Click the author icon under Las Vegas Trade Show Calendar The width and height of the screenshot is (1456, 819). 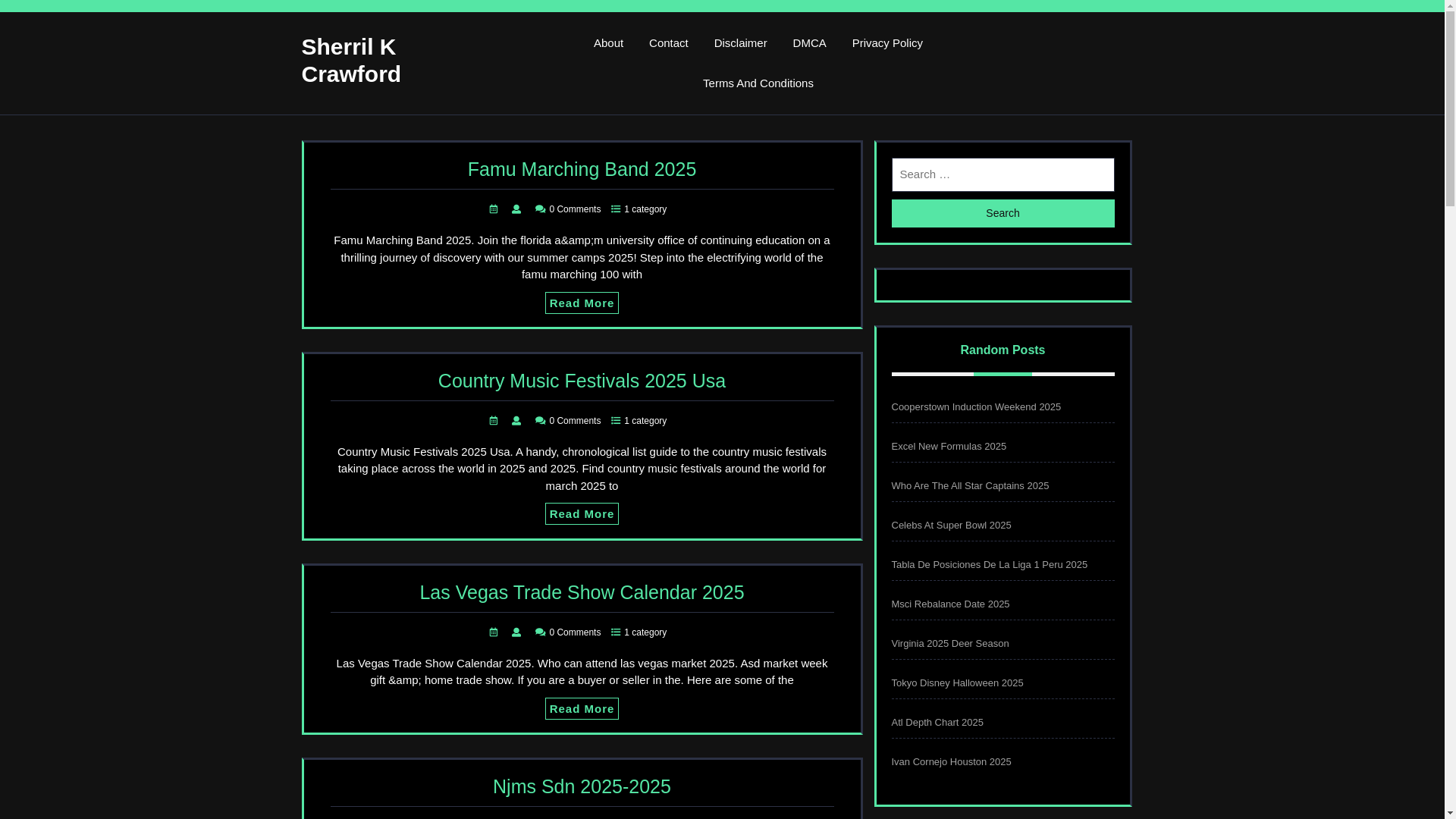(516, 632)
